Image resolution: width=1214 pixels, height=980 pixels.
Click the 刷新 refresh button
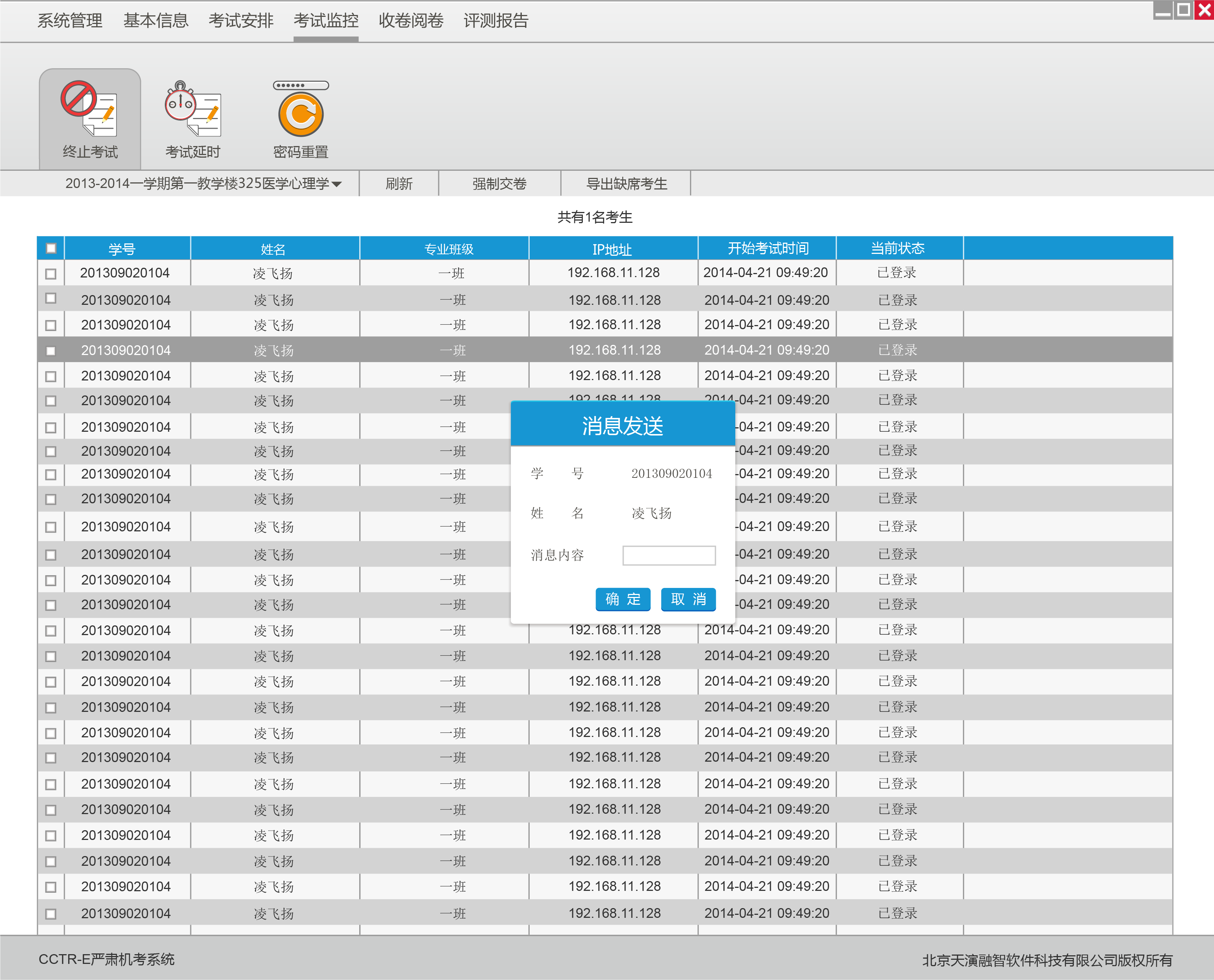pyautogui.click(x=399, y=183)
